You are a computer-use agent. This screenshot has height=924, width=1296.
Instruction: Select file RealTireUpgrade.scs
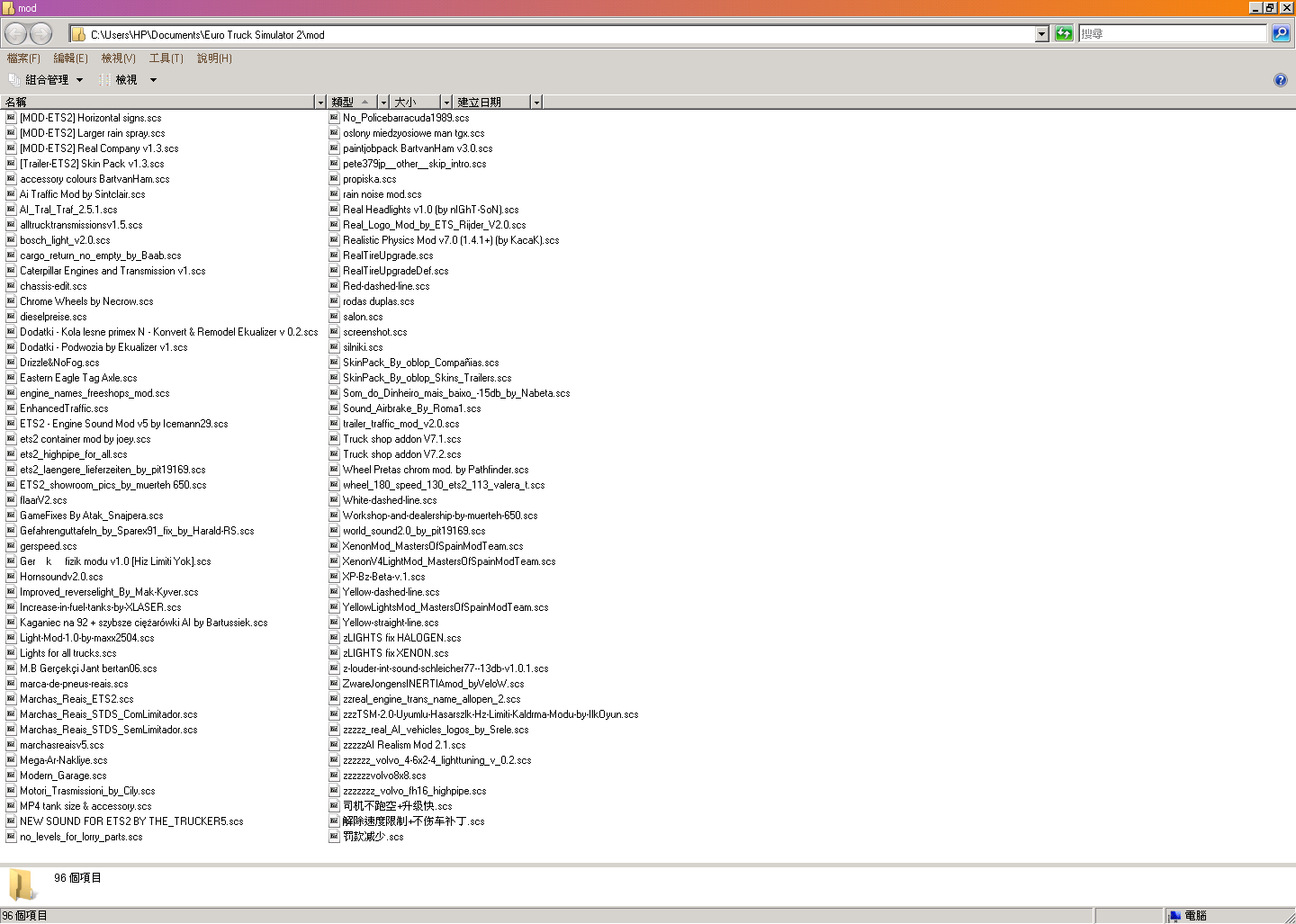[x=388, y=256]
